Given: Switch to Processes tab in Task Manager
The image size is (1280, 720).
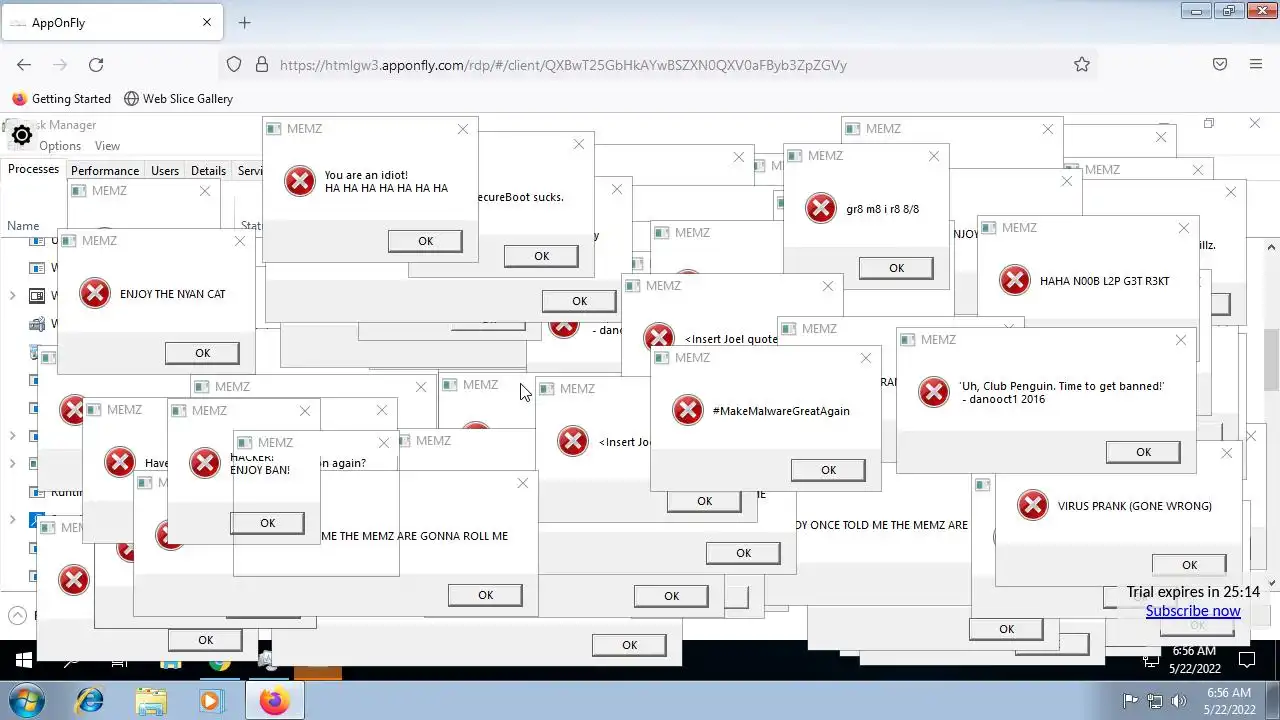Looking at the screenshot, I should (x=33, y=169).
